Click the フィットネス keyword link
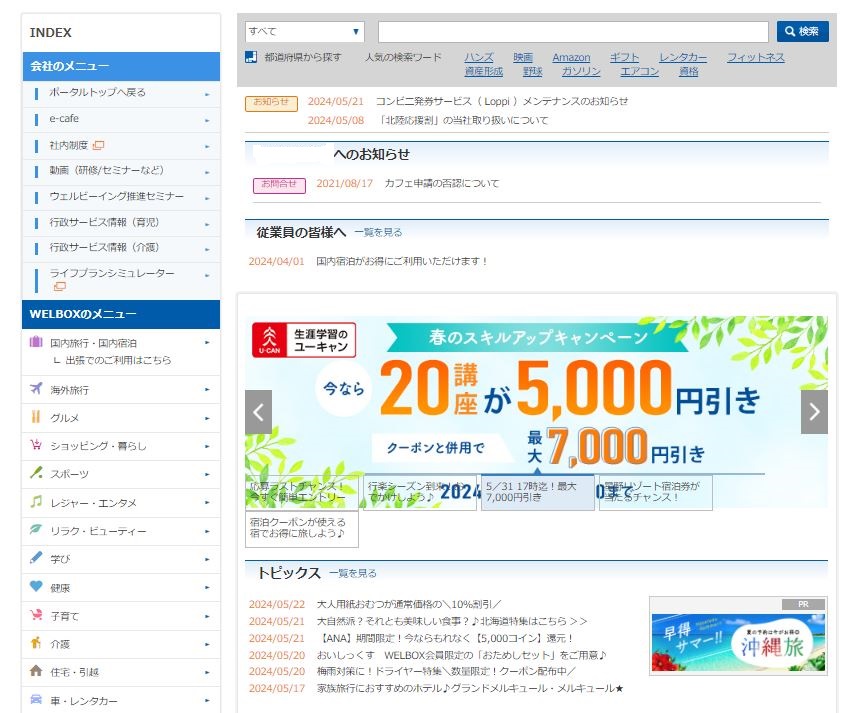 tap(755, 57)
